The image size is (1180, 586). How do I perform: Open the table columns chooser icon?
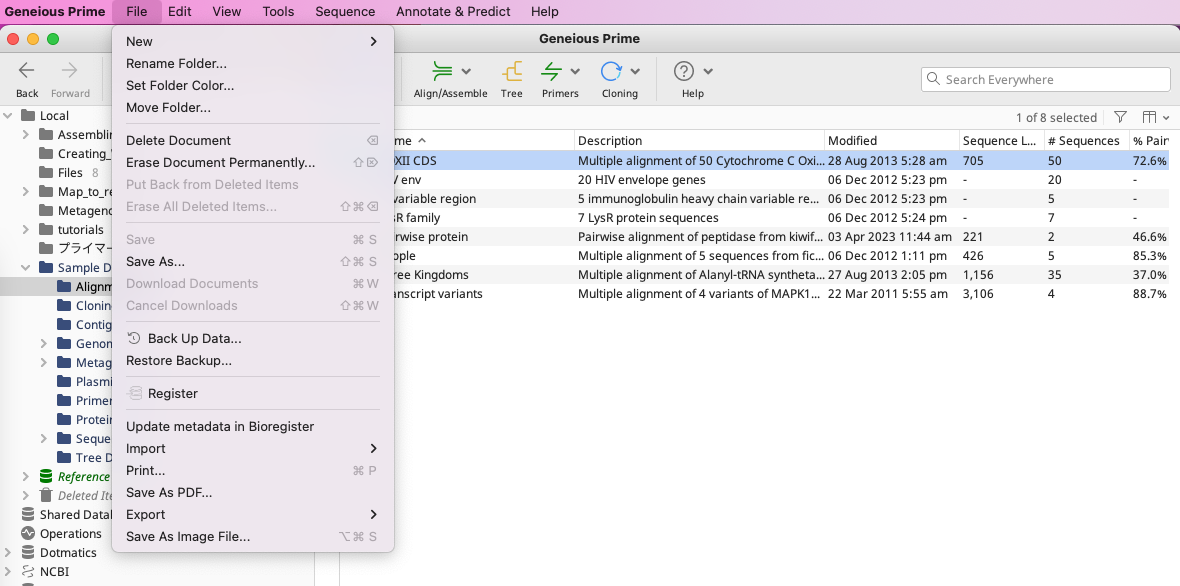coord(1150,117)
